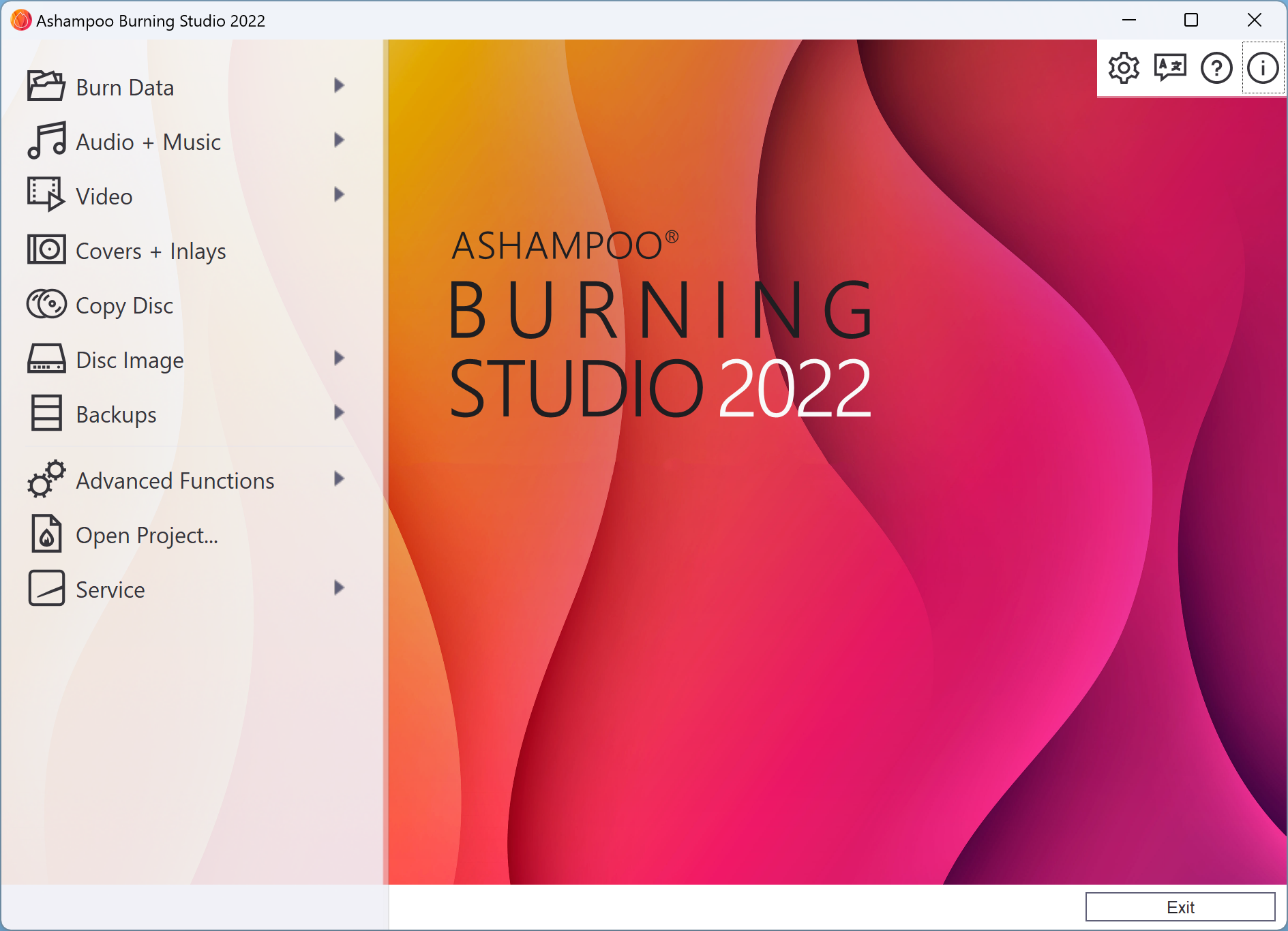Show the about info icon
1288x931 pixels.
1263,68
